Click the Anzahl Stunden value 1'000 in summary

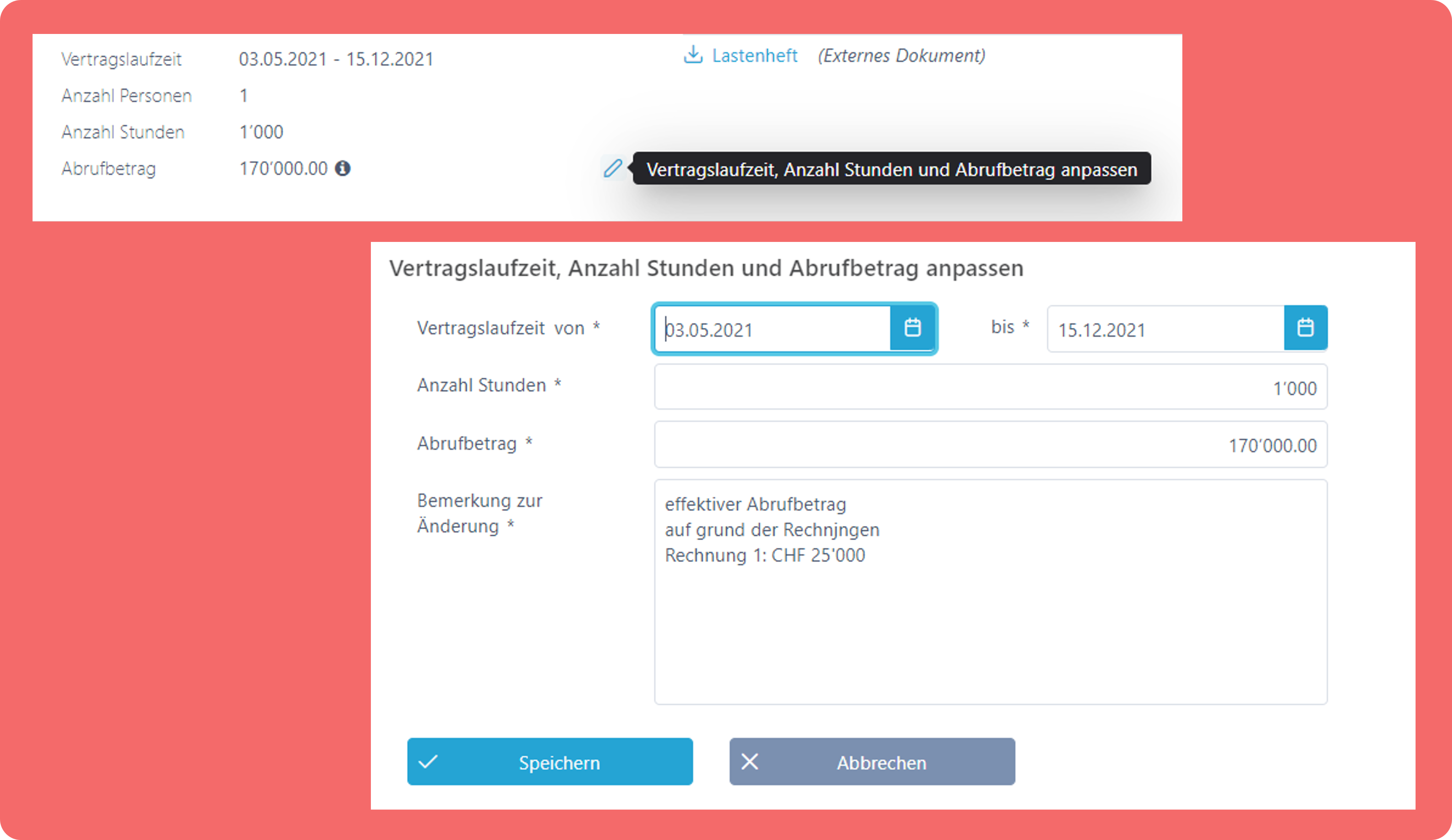tap(261, 132)
